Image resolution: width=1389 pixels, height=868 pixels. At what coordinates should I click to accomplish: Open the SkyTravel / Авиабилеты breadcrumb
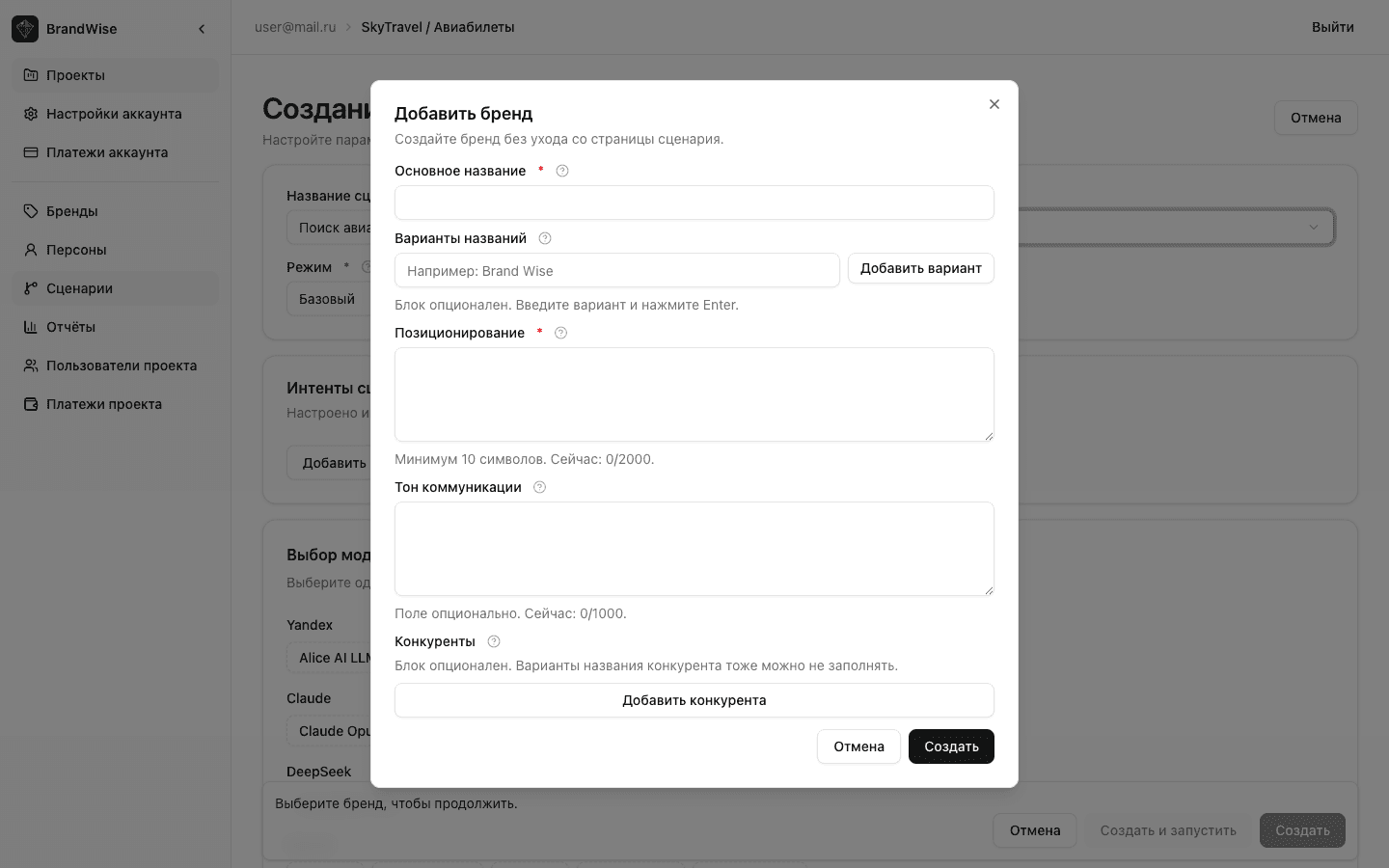pyautogui.click(x=438, y=27)
